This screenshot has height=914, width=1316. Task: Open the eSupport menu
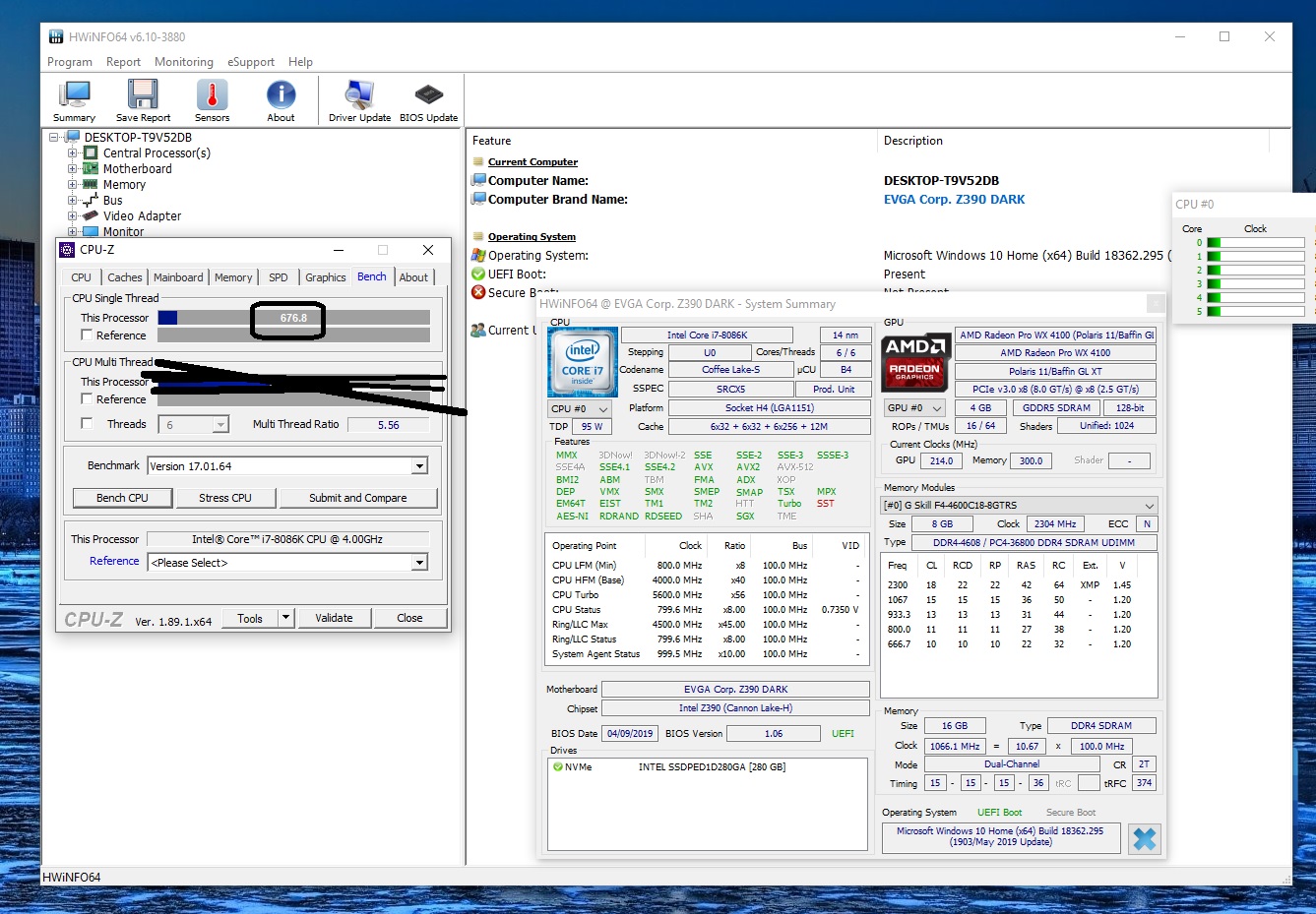[x=251, y=62]
